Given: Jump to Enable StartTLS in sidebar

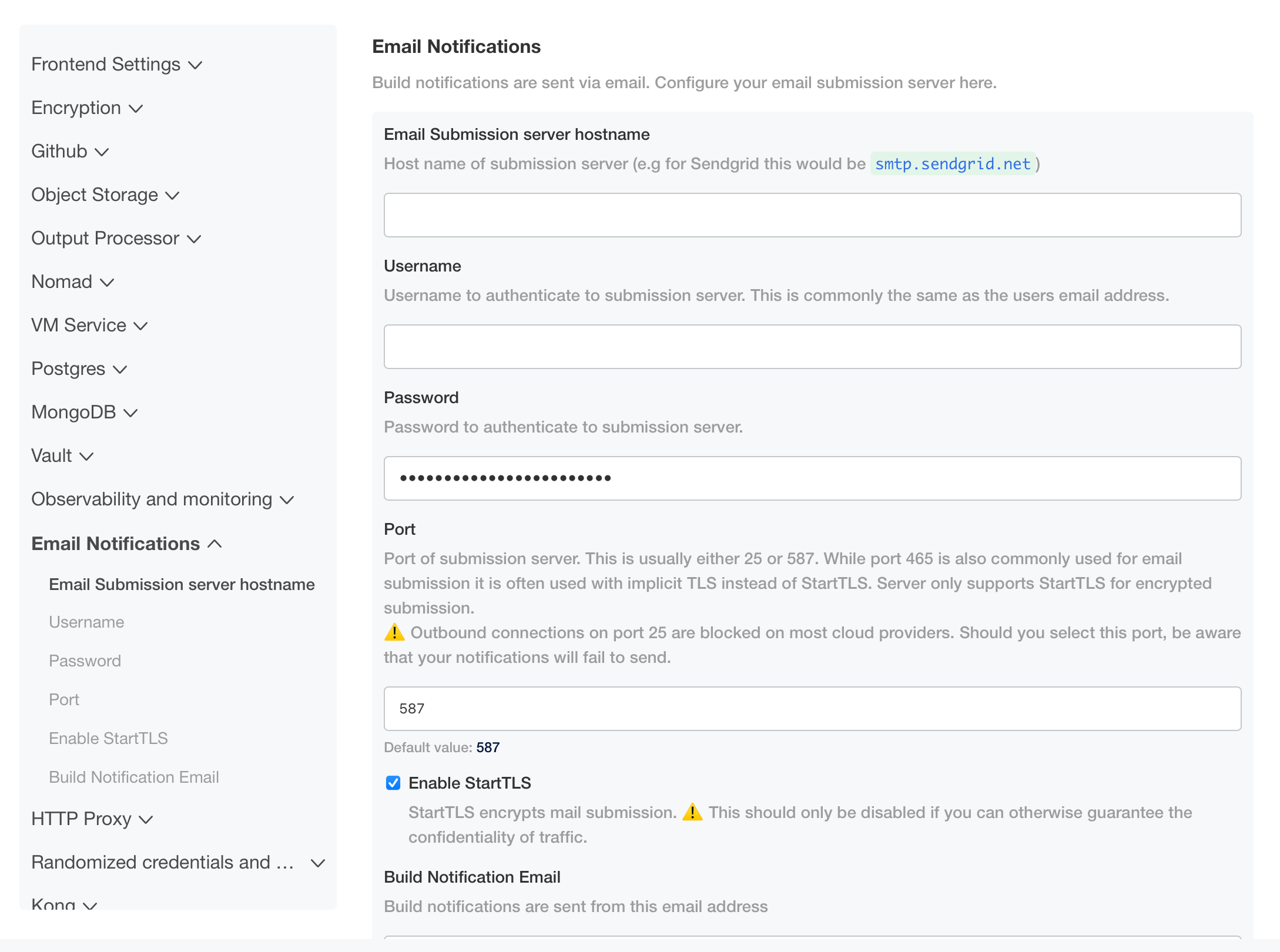Looking at the screenshot, I should pos(109,738).
